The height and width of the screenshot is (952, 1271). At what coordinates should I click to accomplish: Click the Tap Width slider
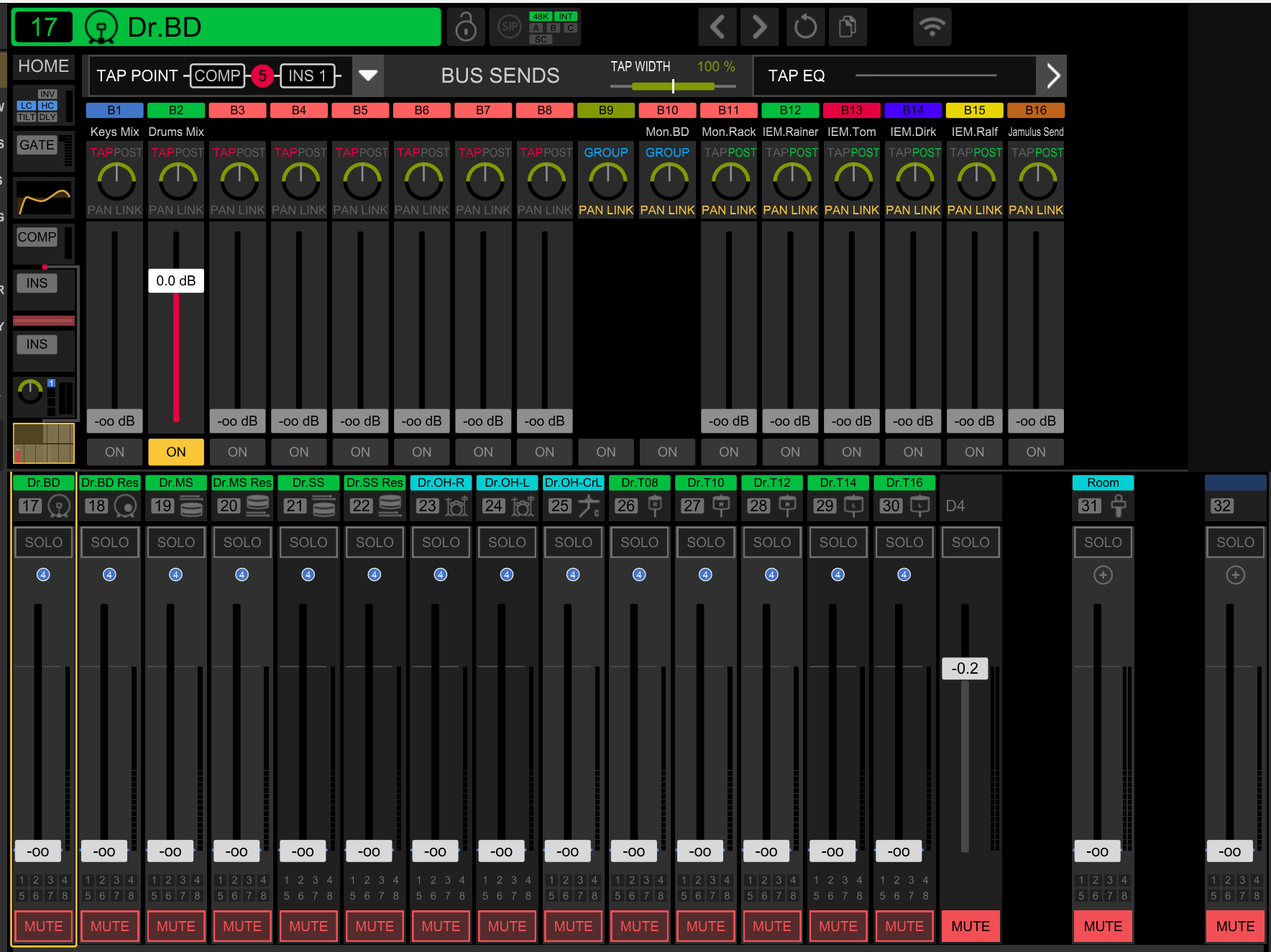673,86
